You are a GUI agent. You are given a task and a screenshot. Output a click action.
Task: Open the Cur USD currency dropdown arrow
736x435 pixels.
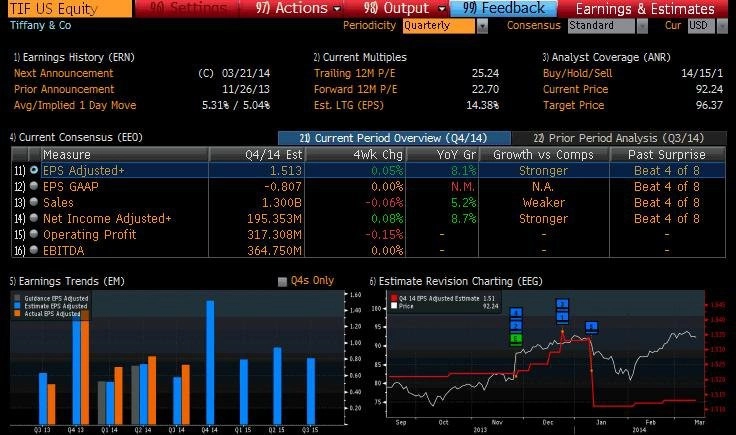722,26
